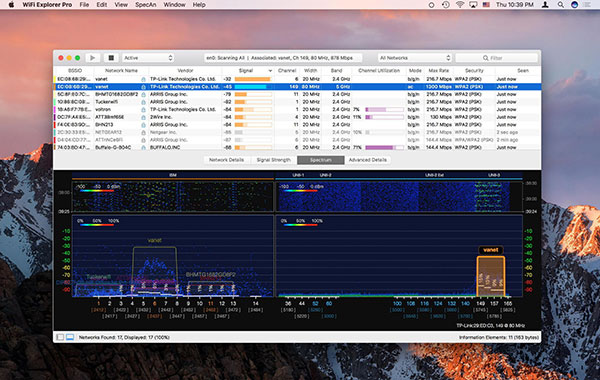Screen dimensions: 600x380
Task: Open Siri from the menu bar
Action: coord(574,5)
